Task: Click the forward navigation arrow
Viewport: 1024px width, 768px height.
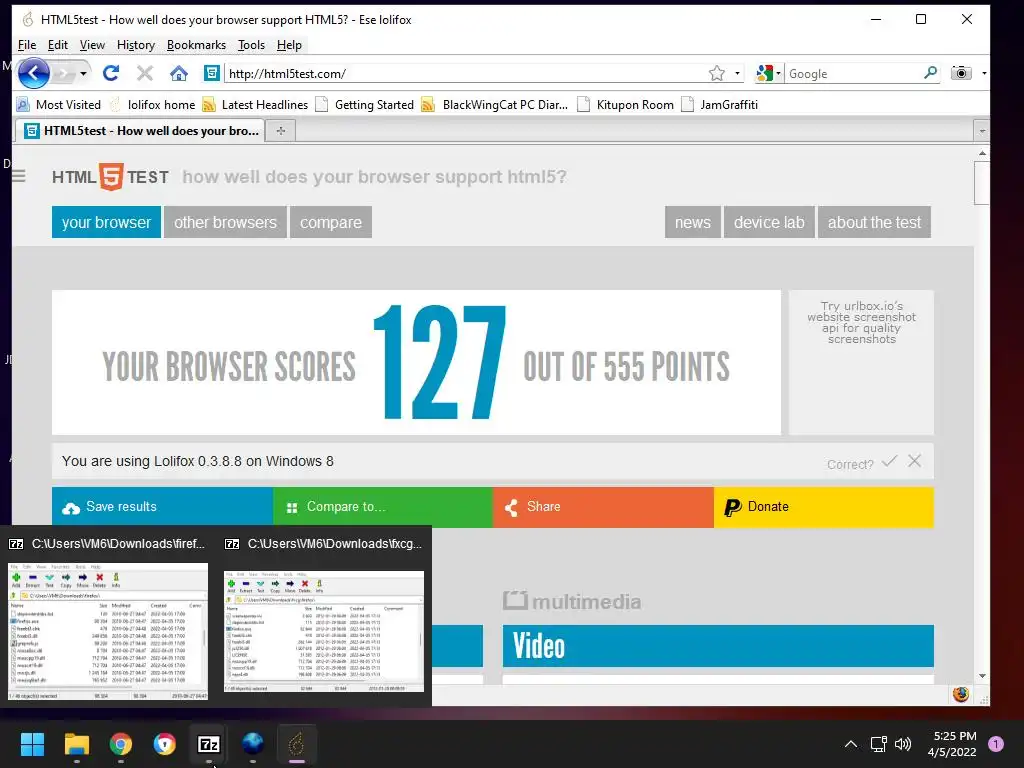Action: click(64, 73)
